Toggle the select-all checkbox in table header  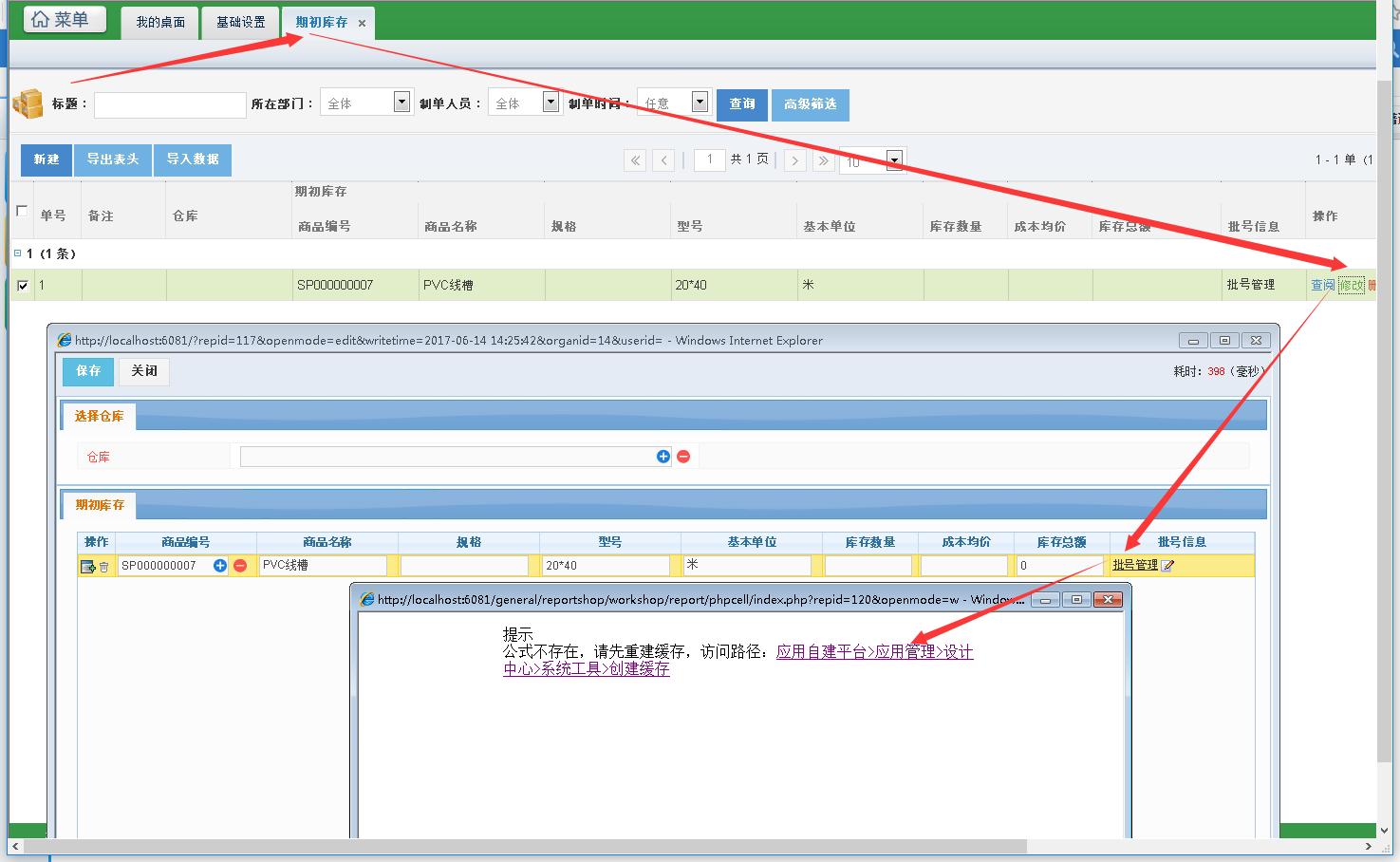click(22, 211)
